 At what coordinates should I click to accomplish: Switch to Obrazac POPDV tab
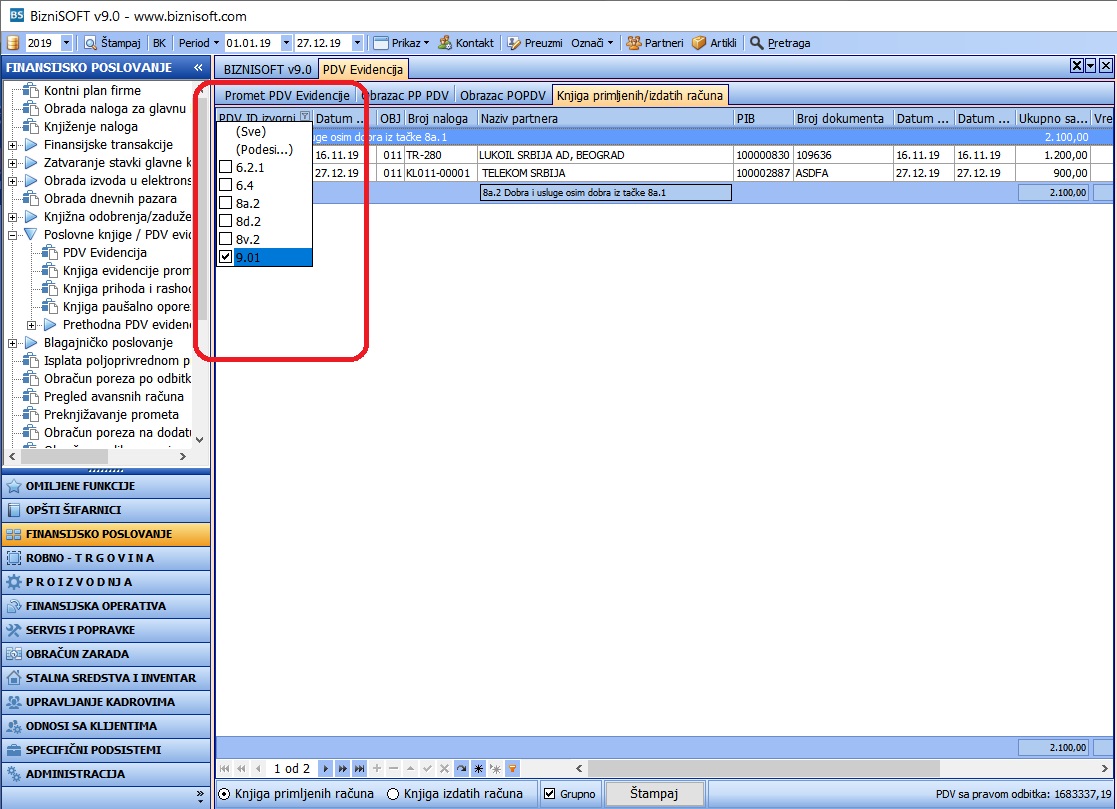(502, 95)
